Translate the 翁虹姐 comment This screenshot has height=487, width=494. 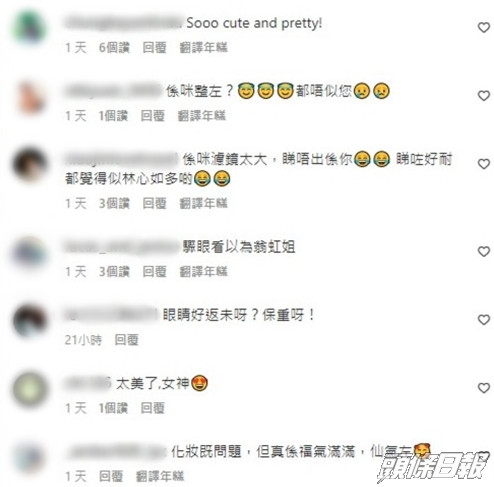click(x=203, y=272)
